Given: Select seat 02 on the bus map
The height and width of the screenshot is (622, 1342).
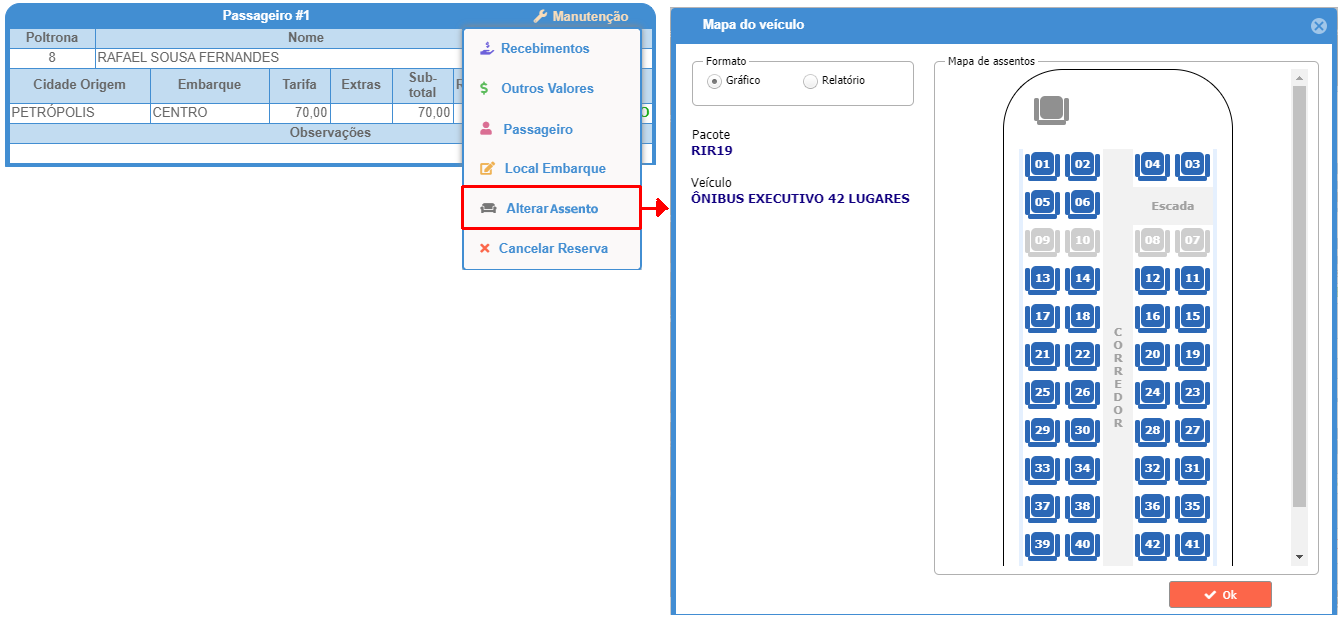Looking at the screenshot, I should point(1082,165).
